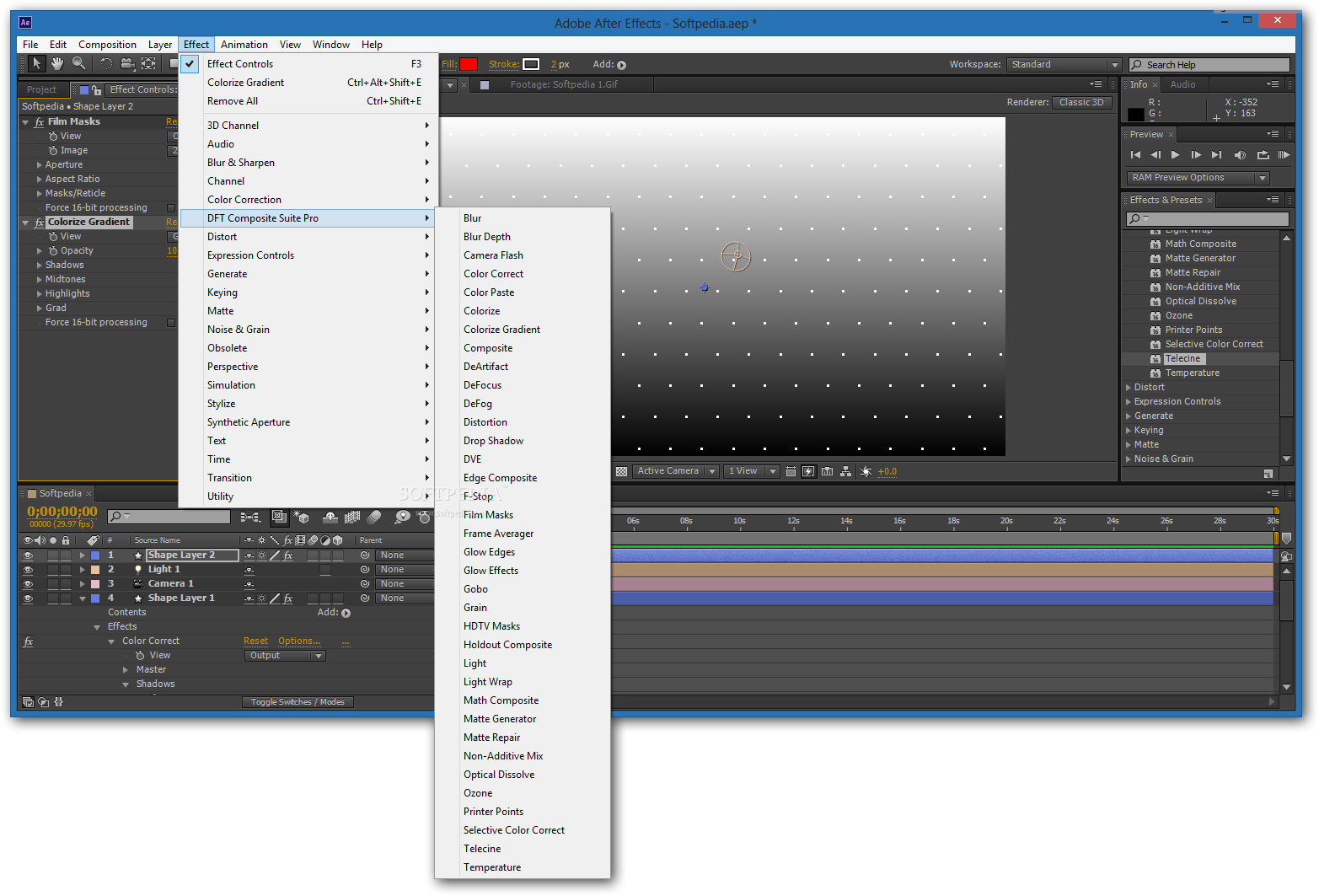Click the Reset Exposure icon in viewer
1319x896 pixels.
pos(866,472)
